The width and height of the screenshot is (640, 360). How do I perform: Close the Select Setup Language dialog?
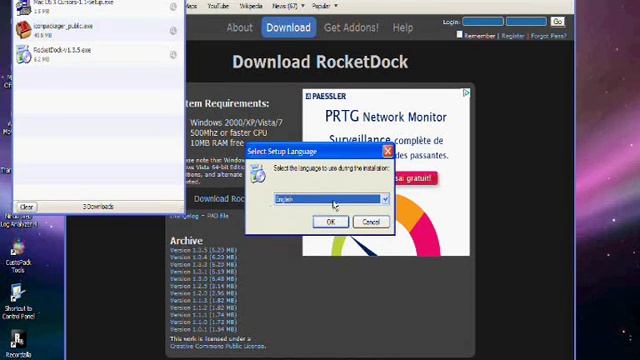point(388,151)
